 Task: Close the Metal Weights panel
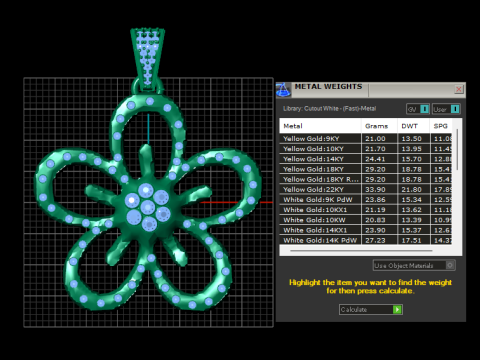point(459,89)
